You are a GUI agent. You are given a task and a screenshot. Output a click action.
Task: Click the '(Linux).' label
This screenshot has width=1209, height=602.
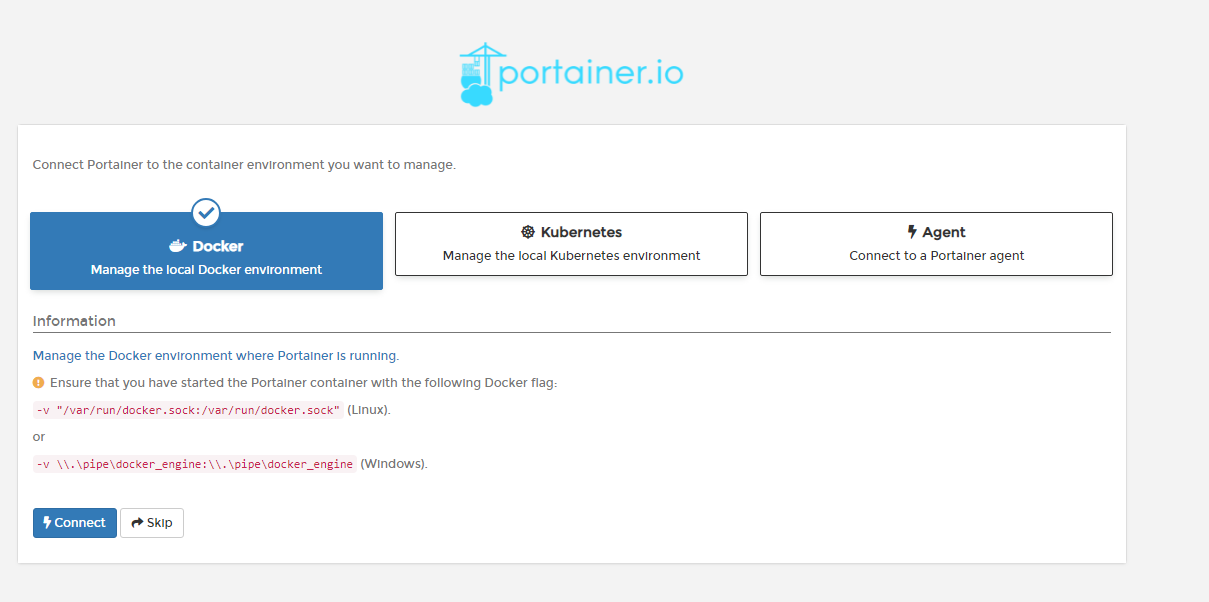point(369,410)
